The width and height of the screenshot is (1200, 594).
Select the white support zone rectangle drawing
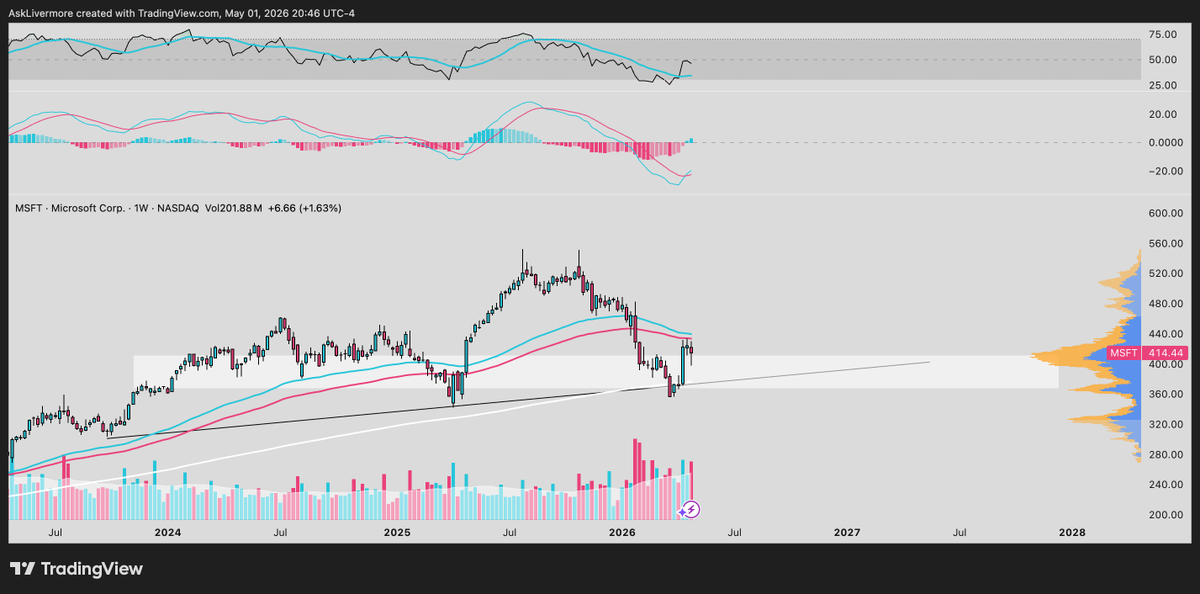click(595, 372)
